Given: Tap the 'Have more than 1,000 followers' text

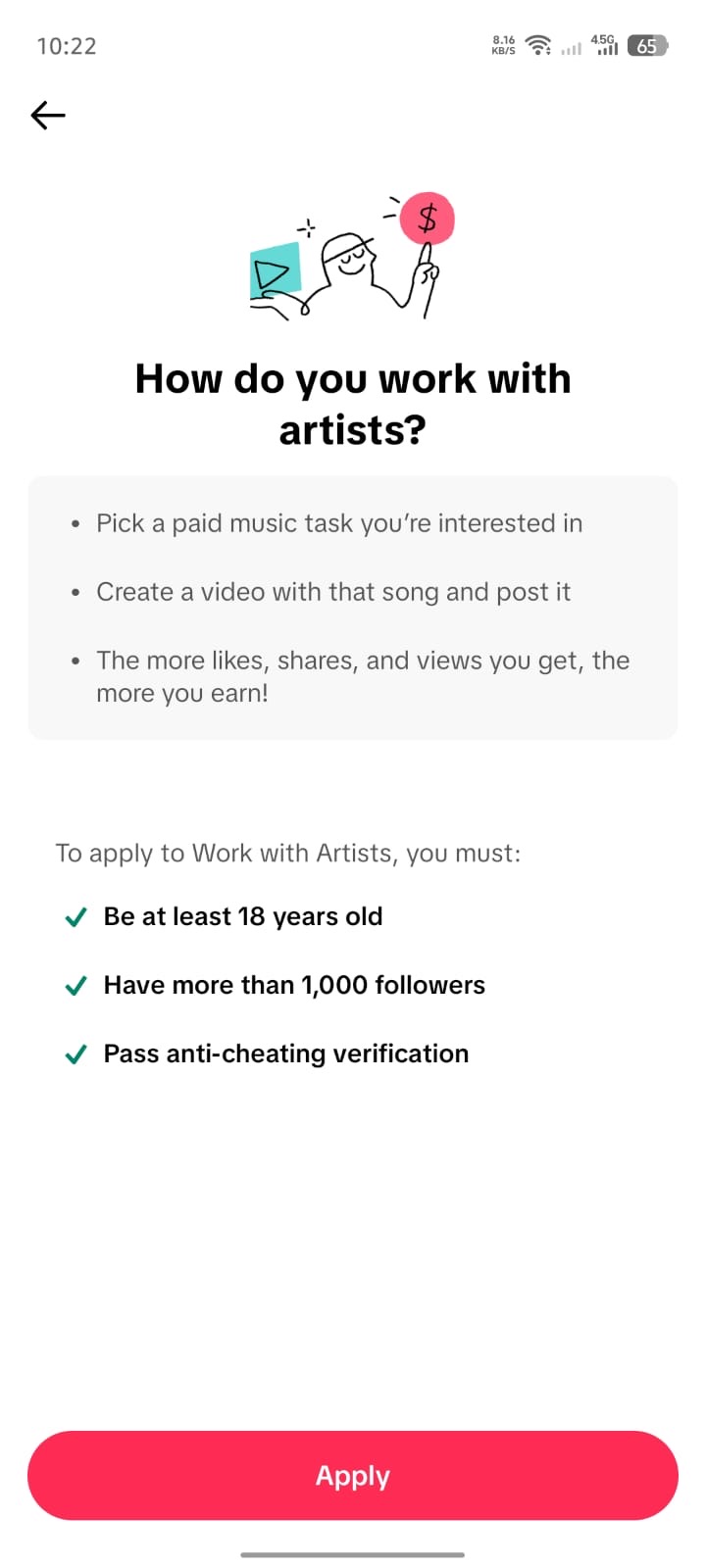Looking at the screenshot, I should click(x=294, y=985).
